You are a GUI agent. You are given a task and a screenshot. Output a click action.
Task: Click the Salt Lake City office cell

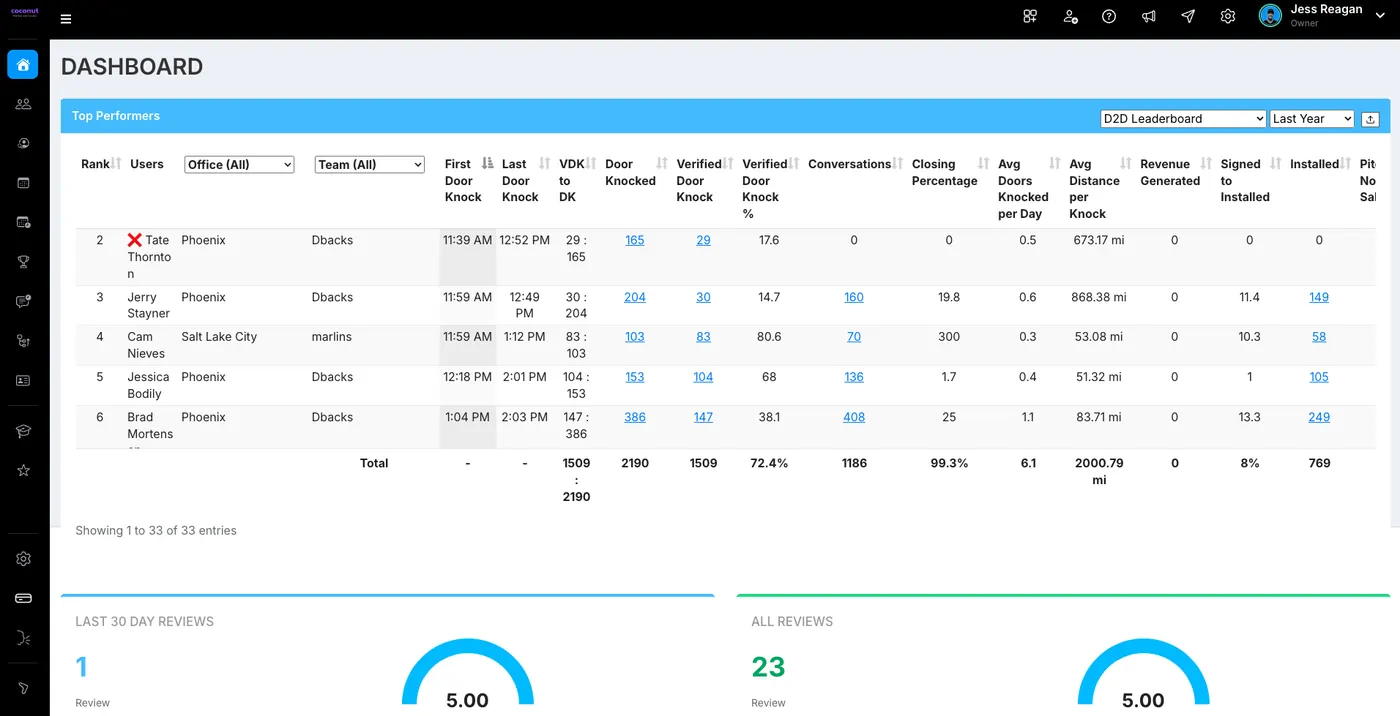[219, 337]
